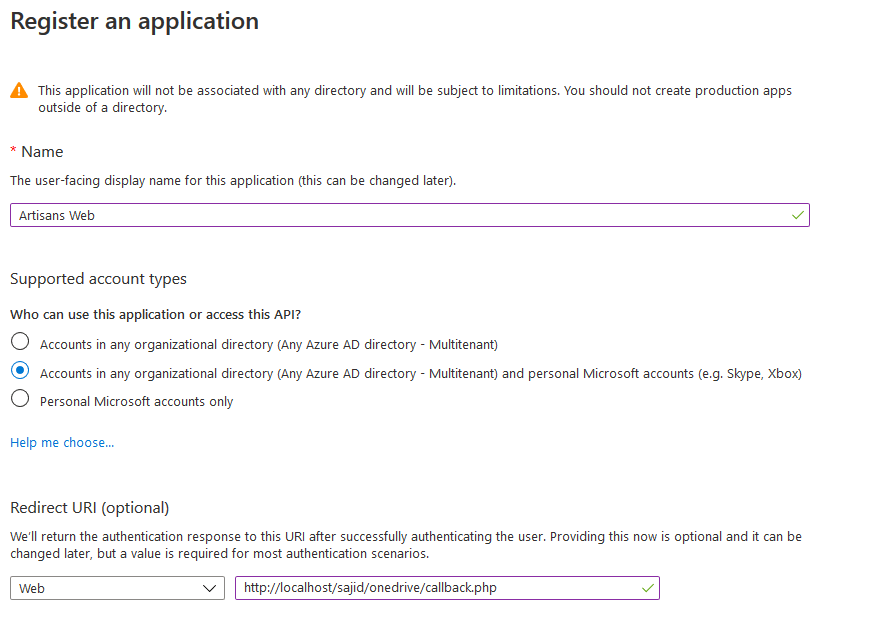This screenshot has height=622, width=869.
Task: Select Accounts in any organizational directory Multitenant only
Action: click(x=20, y=341)
